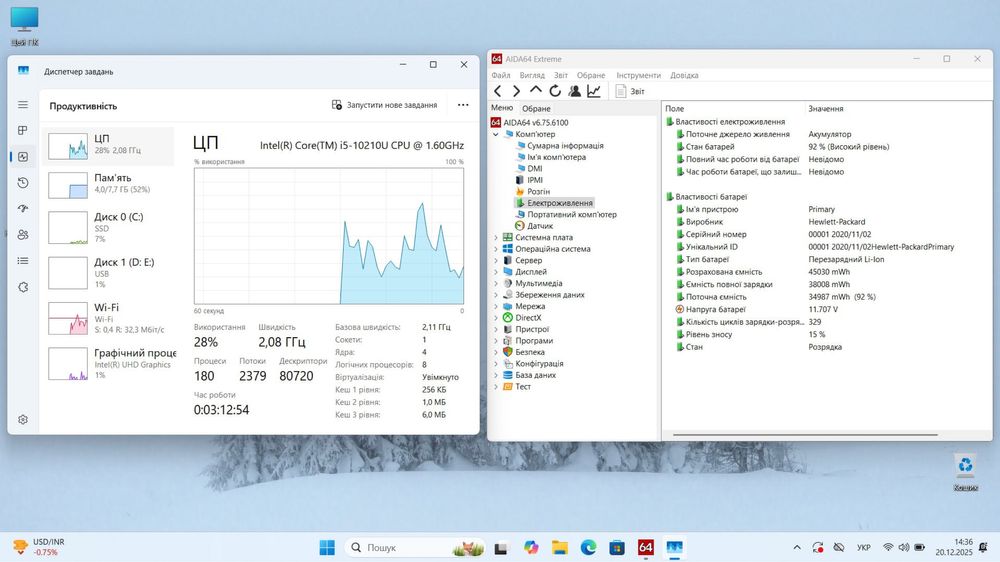This screenshot has width=1000, height=562.
Task: Click AIDA64 Refresh toolbar icon
Action: [555, 91]
